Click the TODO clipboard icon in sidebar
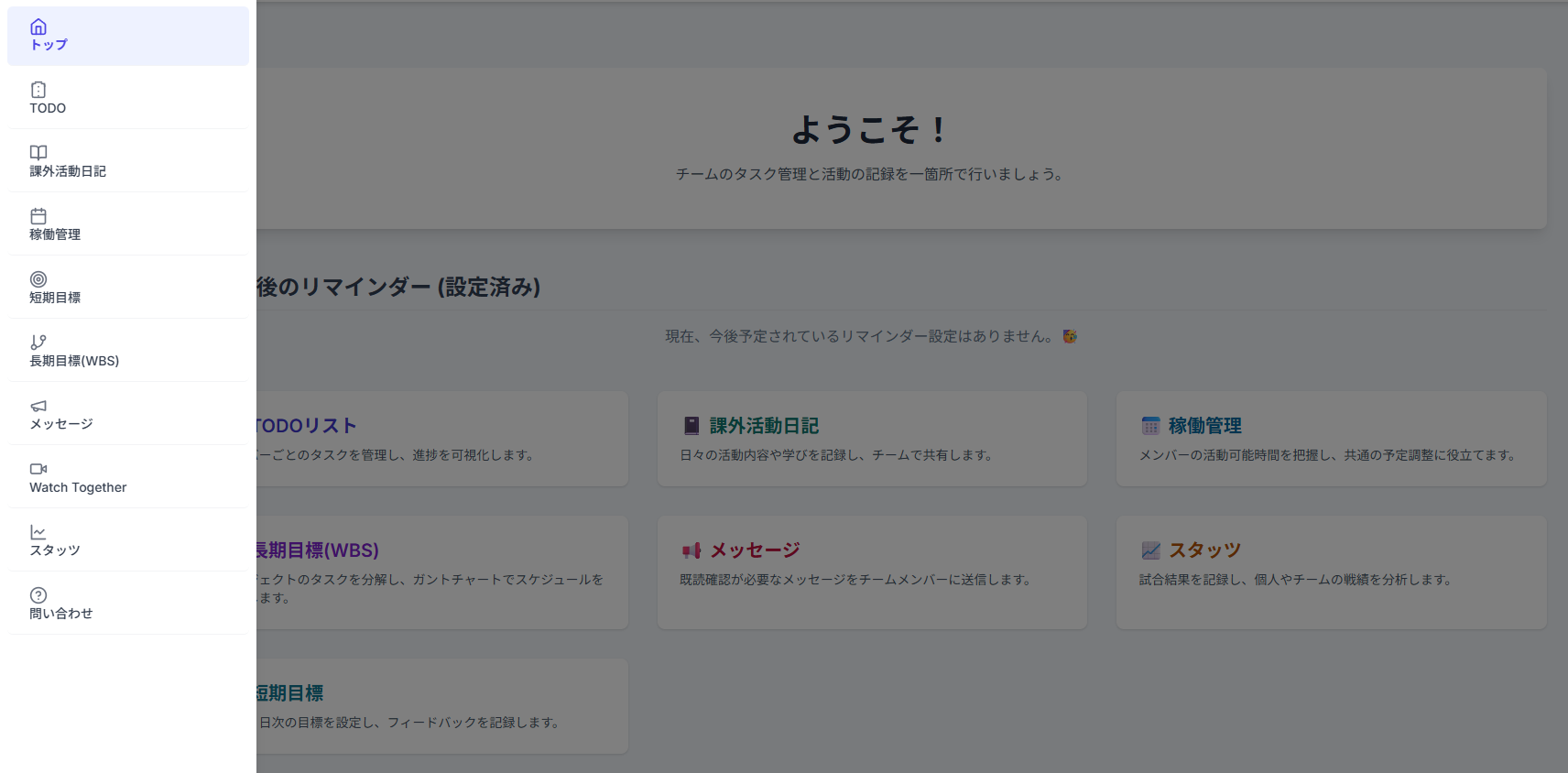Viewport: 1568px width, 773px height. [38, 90]
